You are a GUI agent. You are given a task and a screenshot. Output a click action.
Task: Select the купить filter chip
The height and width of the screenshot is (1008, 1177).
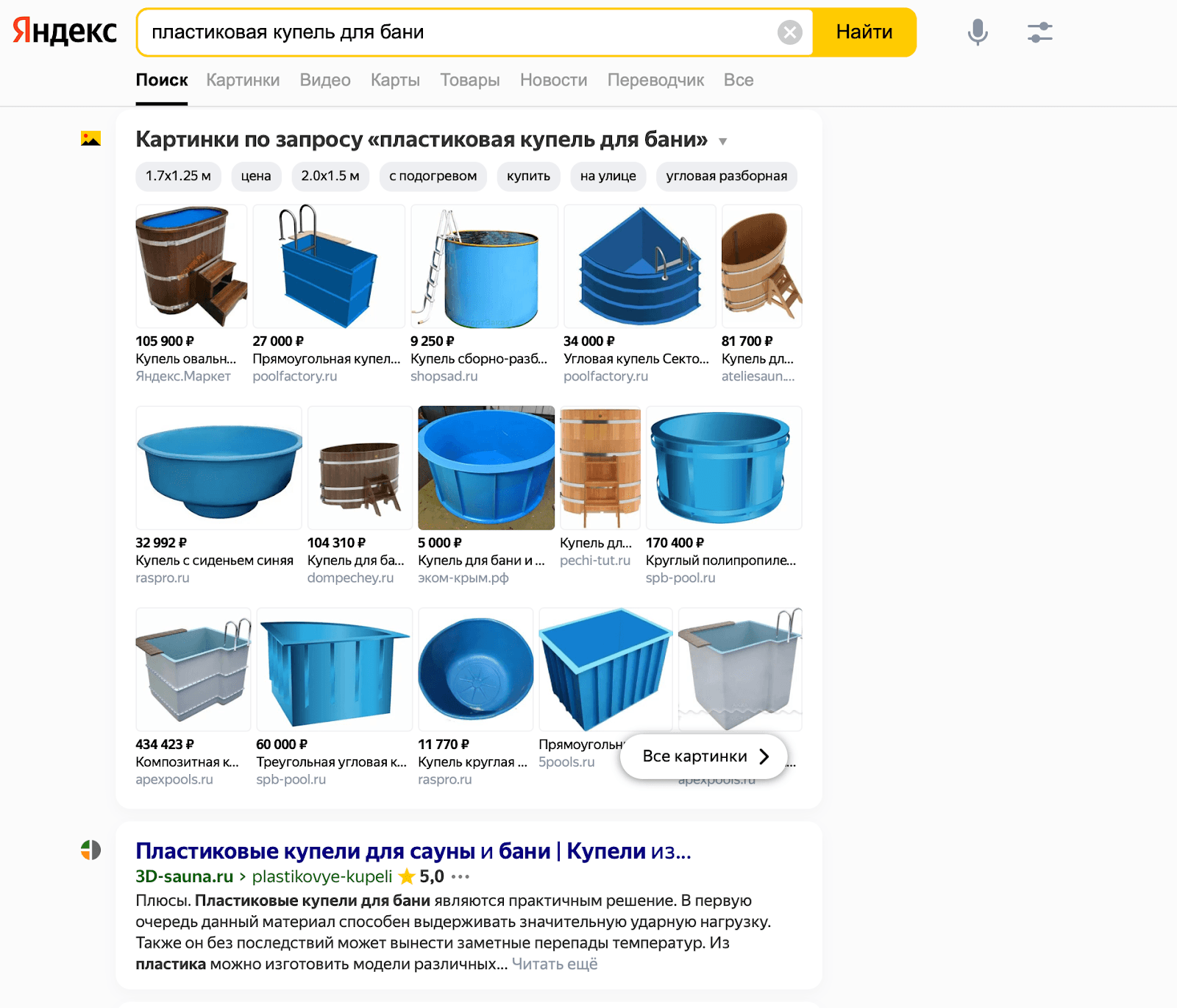click(528, 176)
